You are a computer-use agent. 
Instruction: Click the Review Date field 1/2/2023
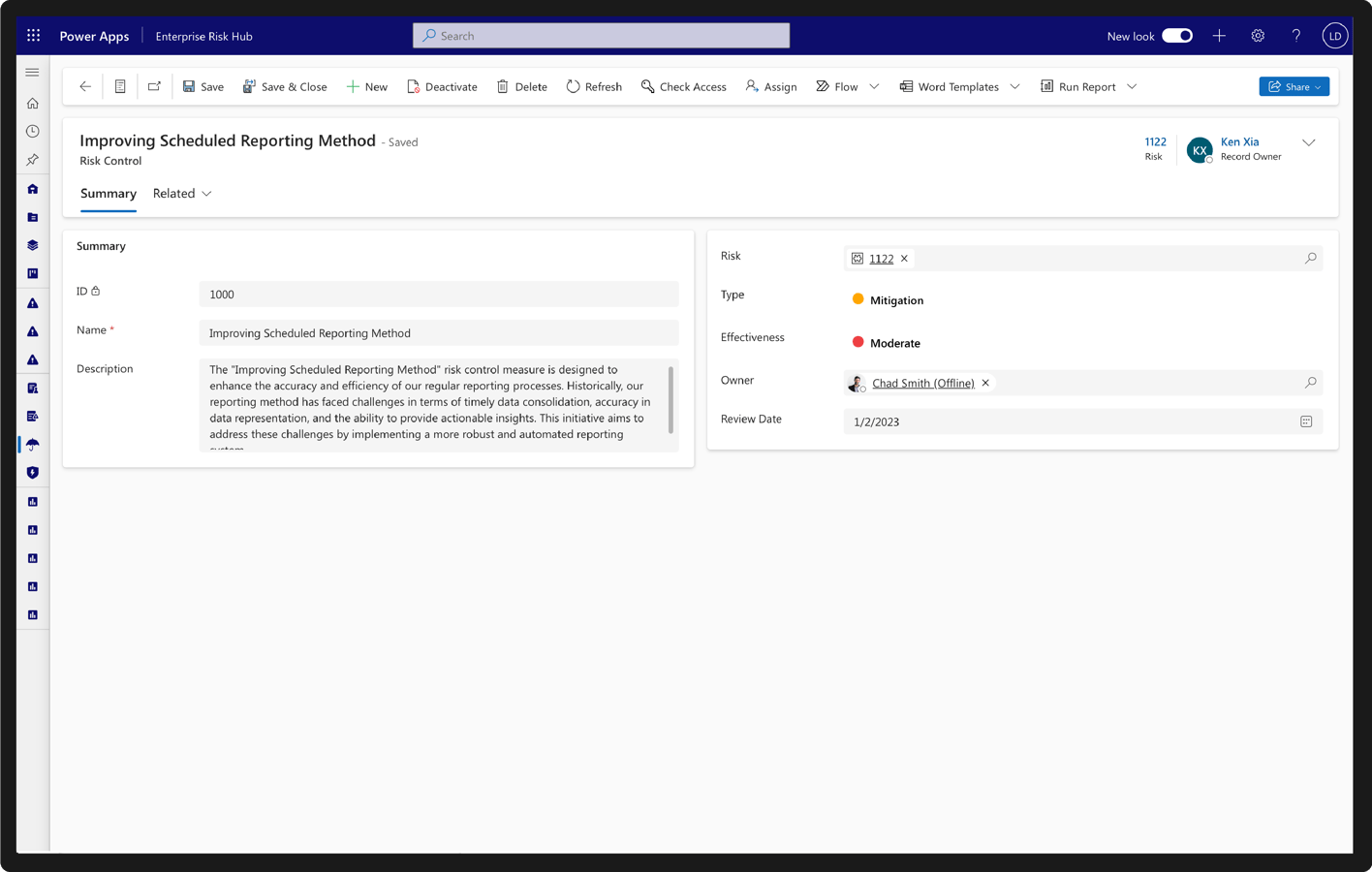(x=1082, y=422)
